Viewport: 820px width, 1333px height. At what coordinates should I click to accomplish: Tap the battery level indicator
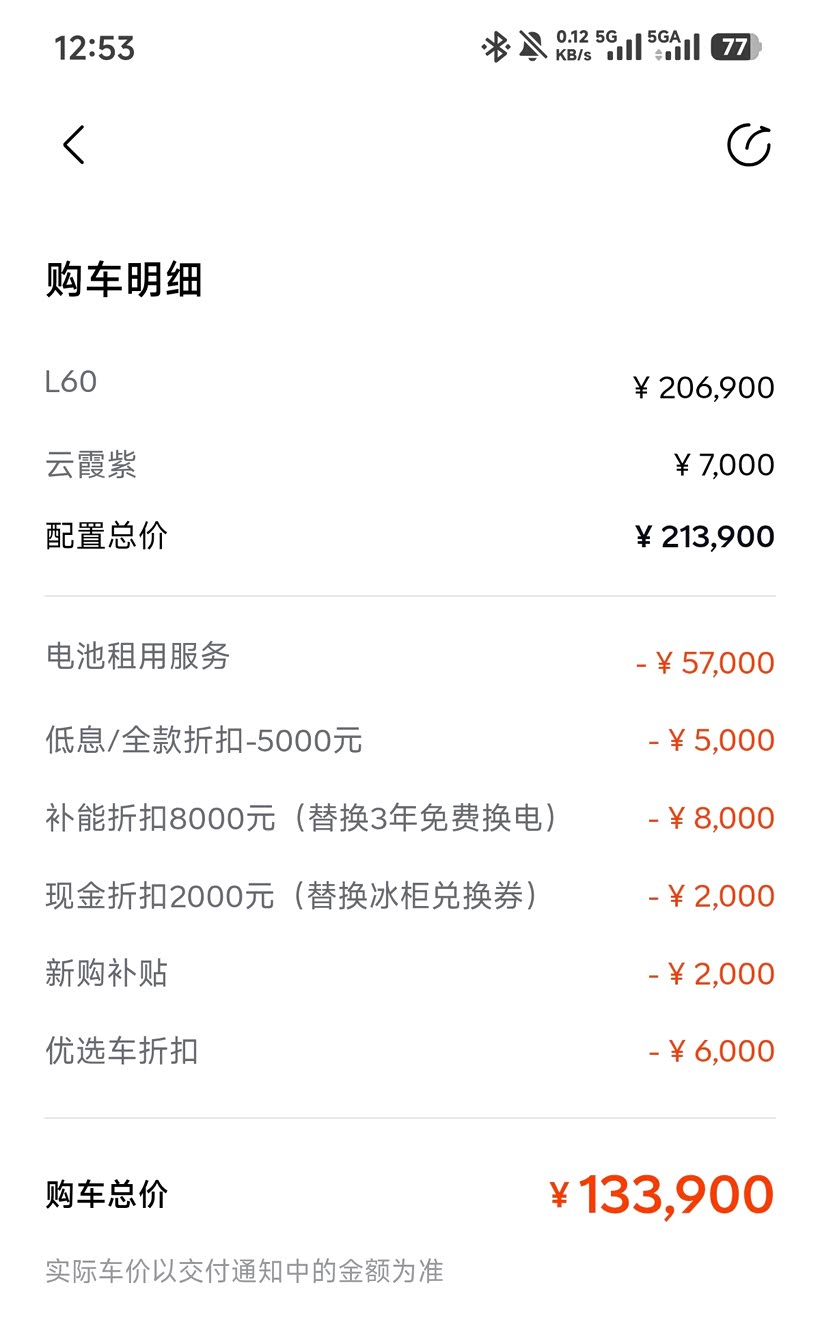(736, 47)
